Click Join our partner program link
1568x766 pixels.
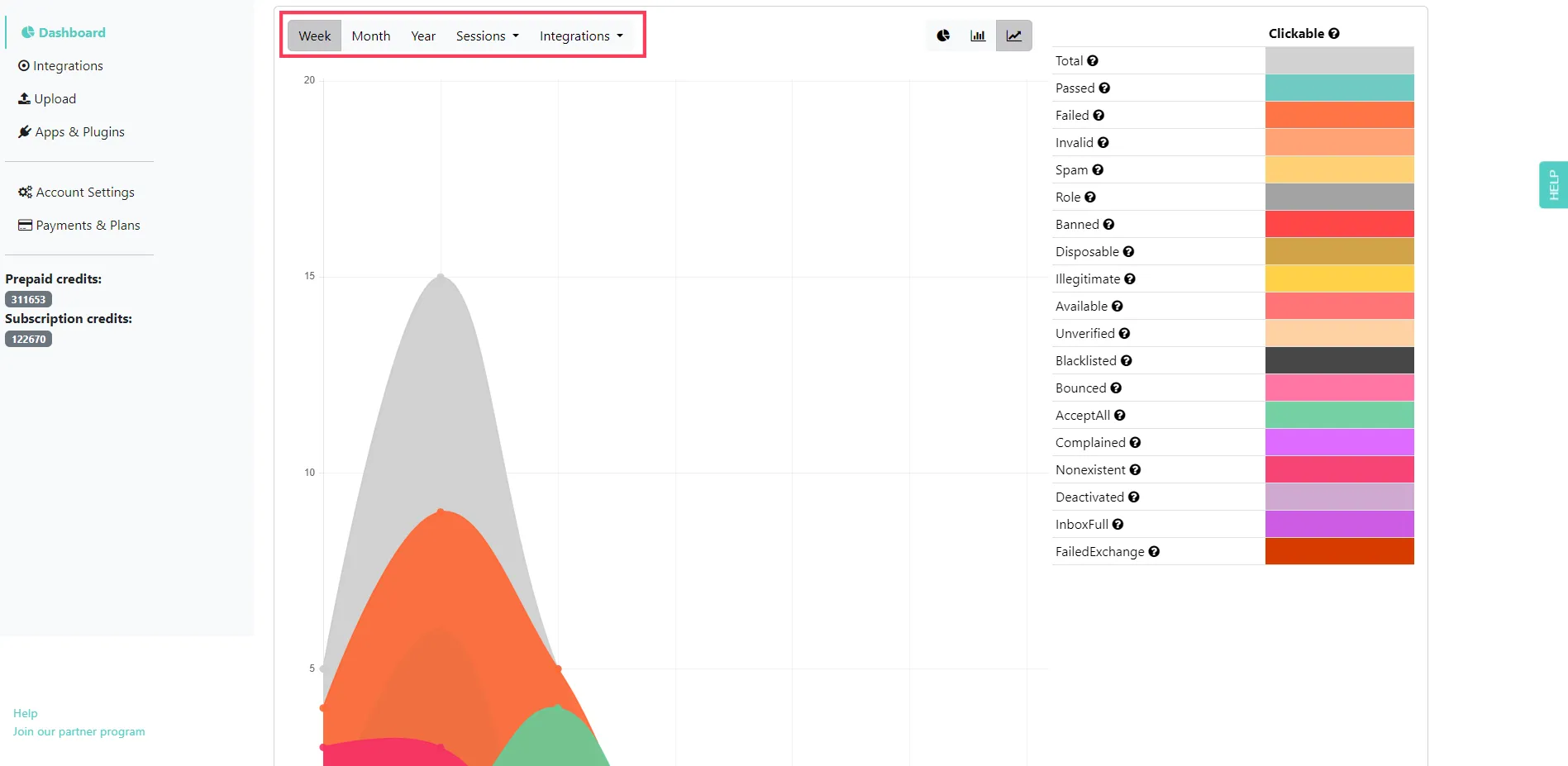(x=79, y=731)
